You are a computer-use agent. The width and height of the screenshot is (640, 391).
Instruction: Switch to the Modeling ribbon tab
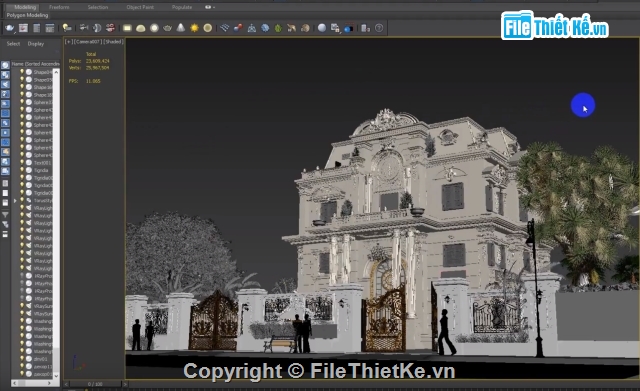[25, 7]
